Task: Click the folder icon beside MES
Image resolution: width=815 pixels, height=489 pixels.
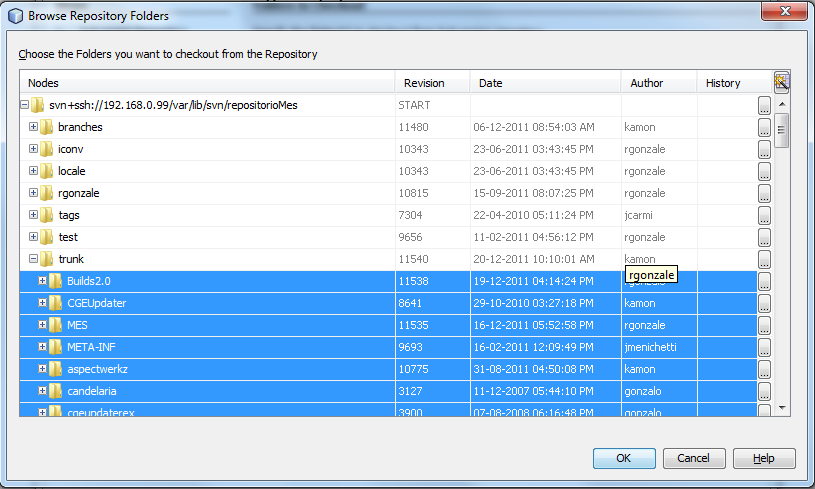Action: pos(57,325)
